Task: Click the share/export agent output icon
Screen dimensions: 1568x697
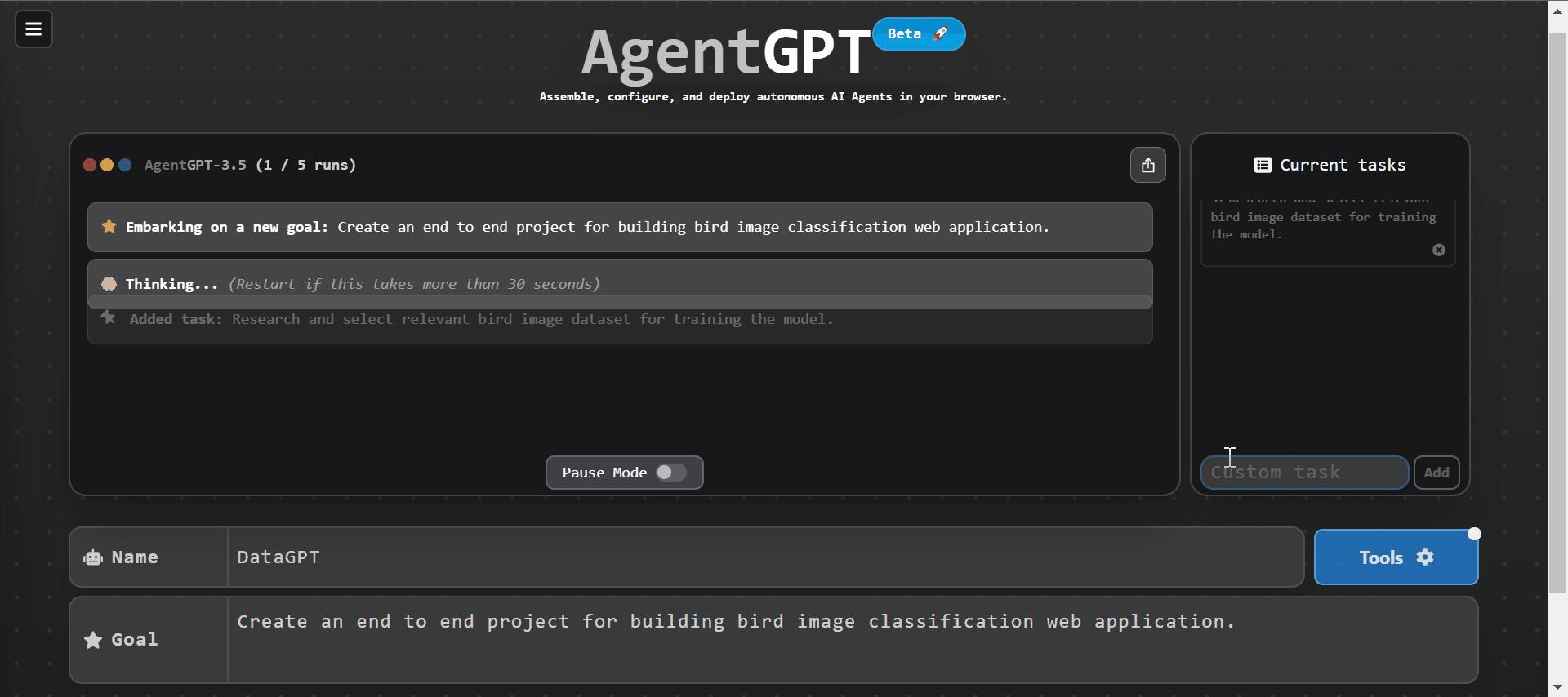Action: click(1147, 165)
